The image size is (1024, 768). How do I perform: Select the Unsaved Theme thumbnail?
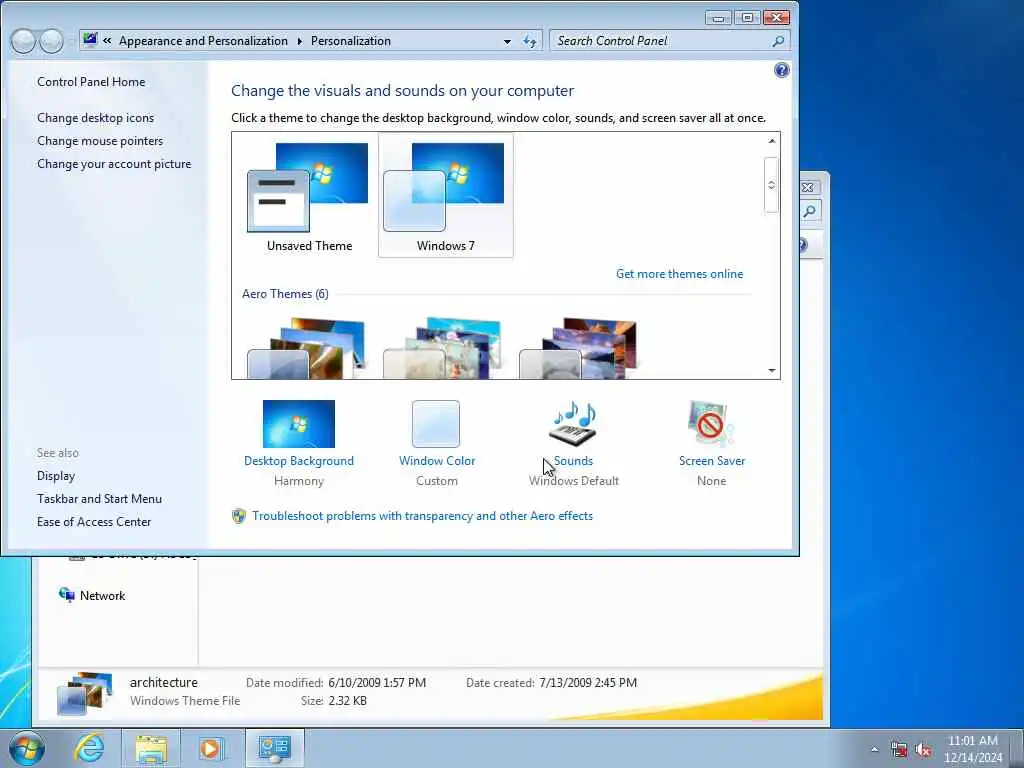point(309,196)
